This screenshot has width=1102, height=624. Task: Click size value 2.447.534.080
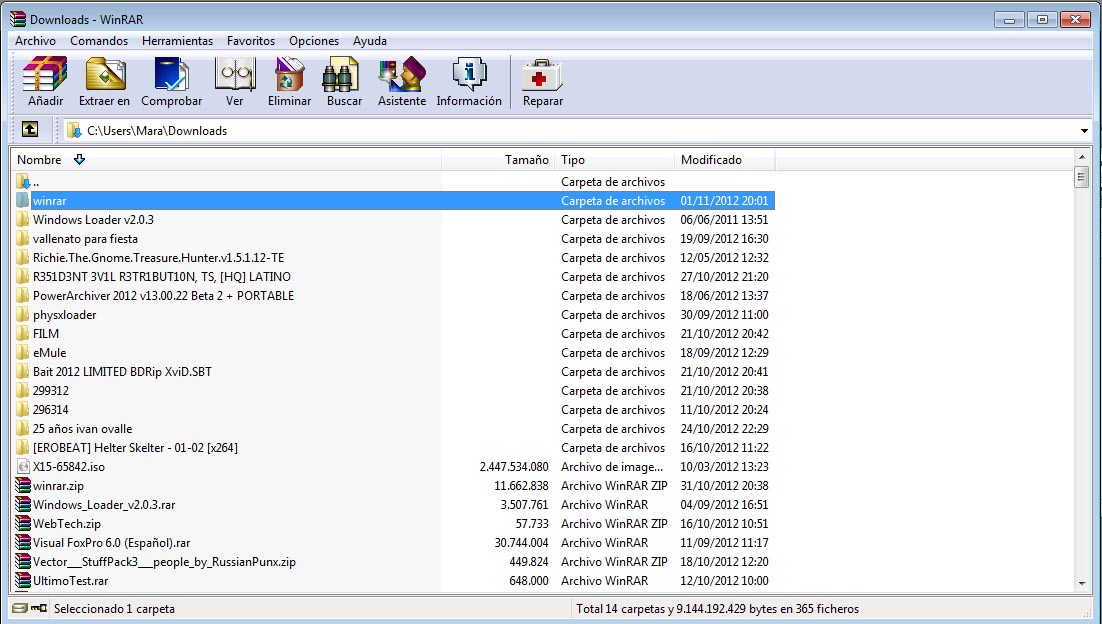(x=514, y=467)
